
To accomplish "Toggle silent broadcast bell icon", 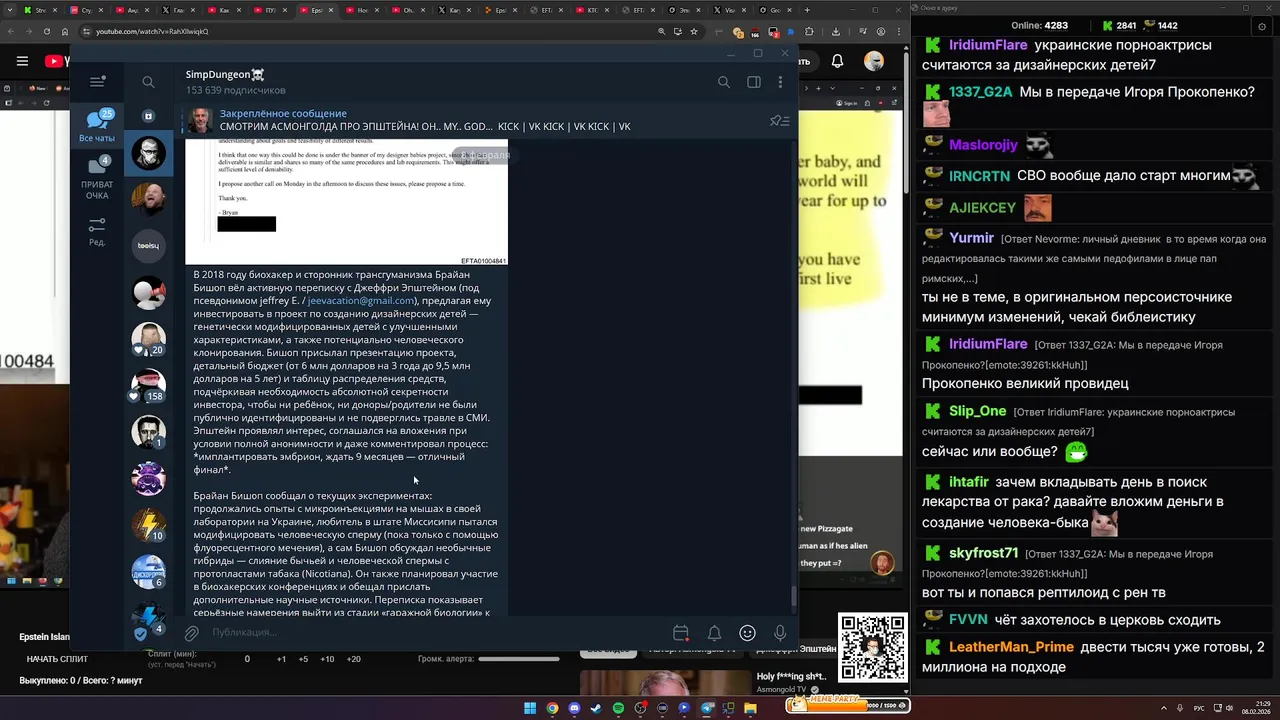I will 714,633.
